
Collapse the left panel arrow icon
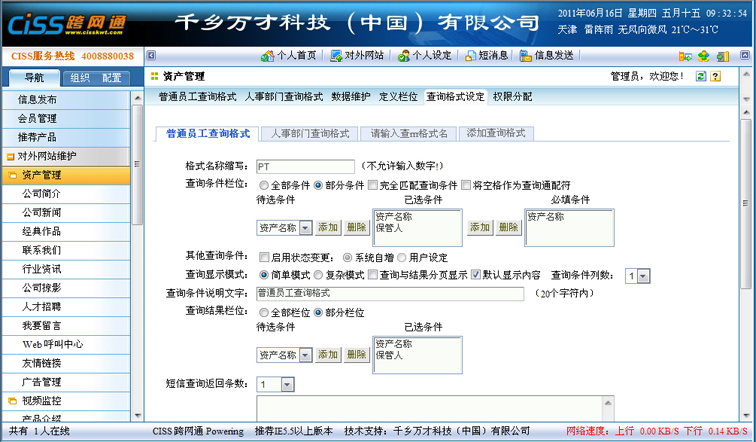[151, 56]
